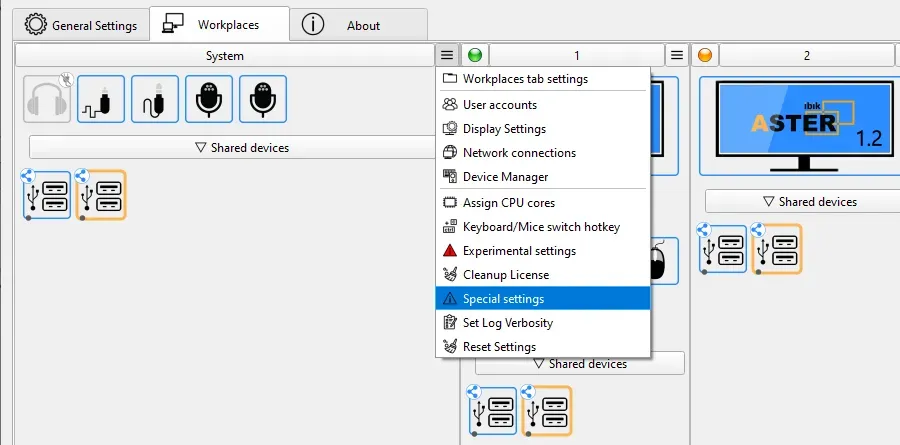Select Assign CPU cores menu item
The width and height of the screenshot is (900, 445).
point(543,203)
